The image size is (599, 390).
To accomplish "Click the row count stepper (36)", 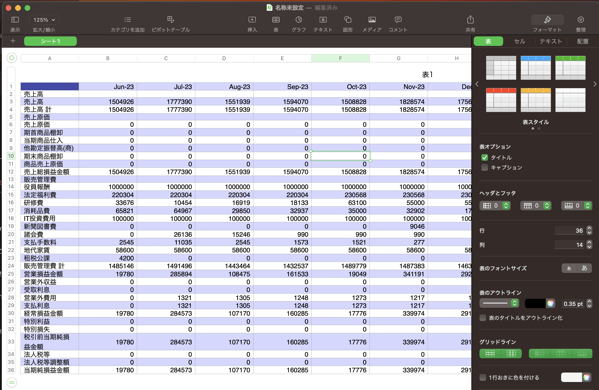I will (589, 230).
